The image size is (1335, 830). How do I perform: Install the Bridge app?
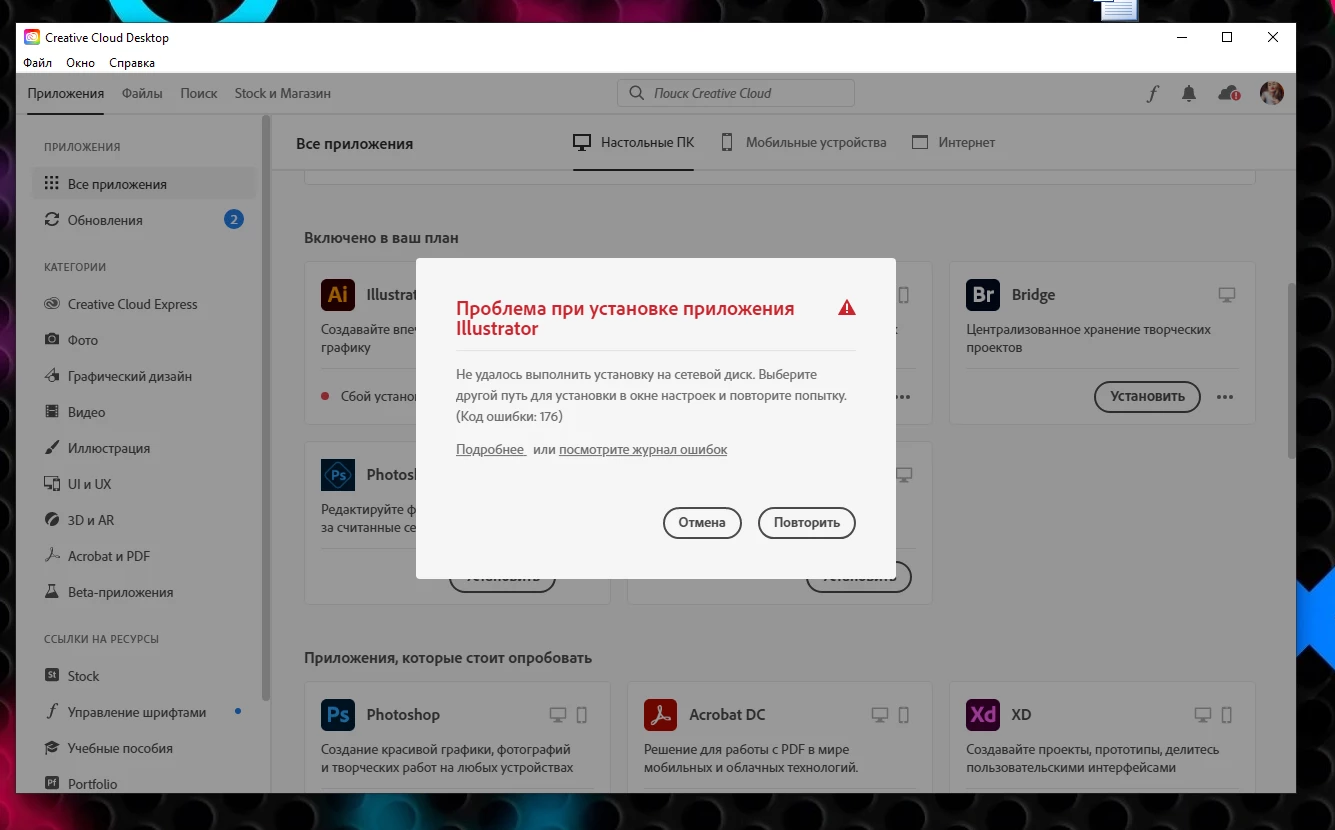1147,396
